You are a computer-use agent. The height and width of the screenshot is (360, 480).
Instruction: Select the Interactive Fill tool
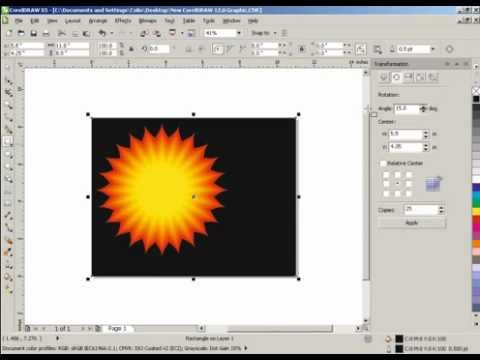click(8, 289)
